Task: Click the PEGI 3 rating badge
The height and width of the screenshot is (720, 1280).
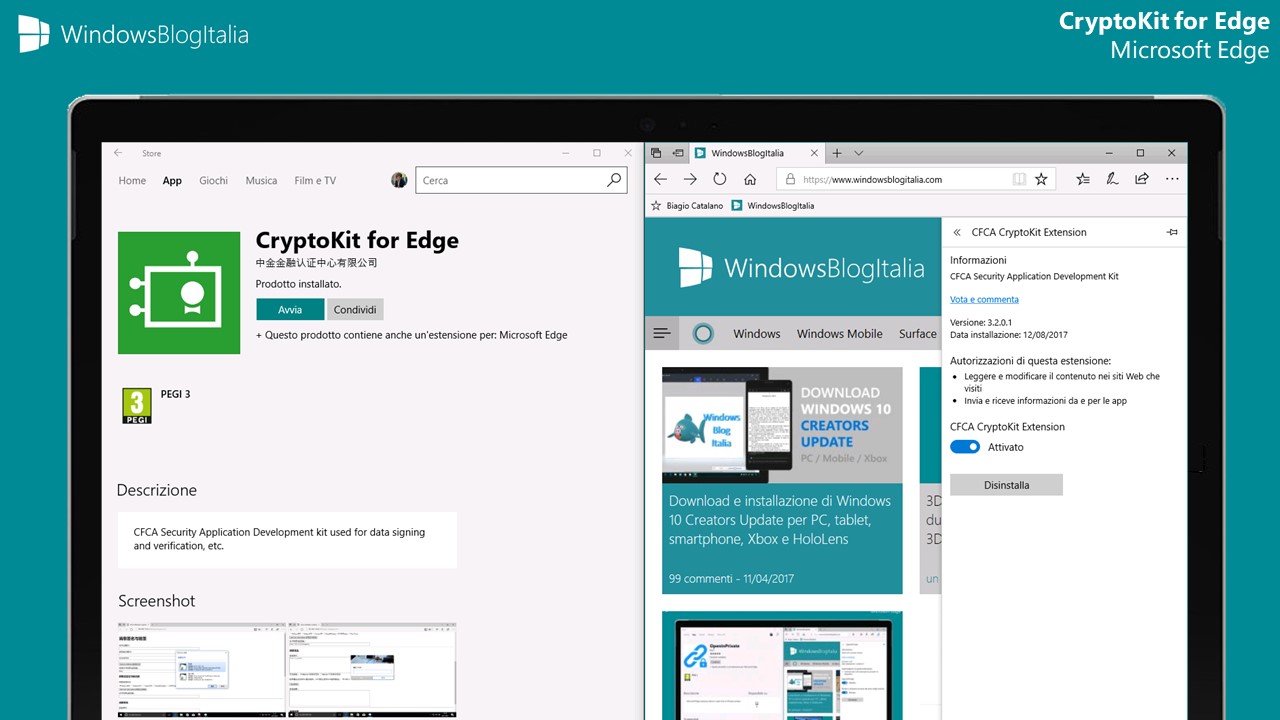Action: pyautogui.click(x=136, y=405)
